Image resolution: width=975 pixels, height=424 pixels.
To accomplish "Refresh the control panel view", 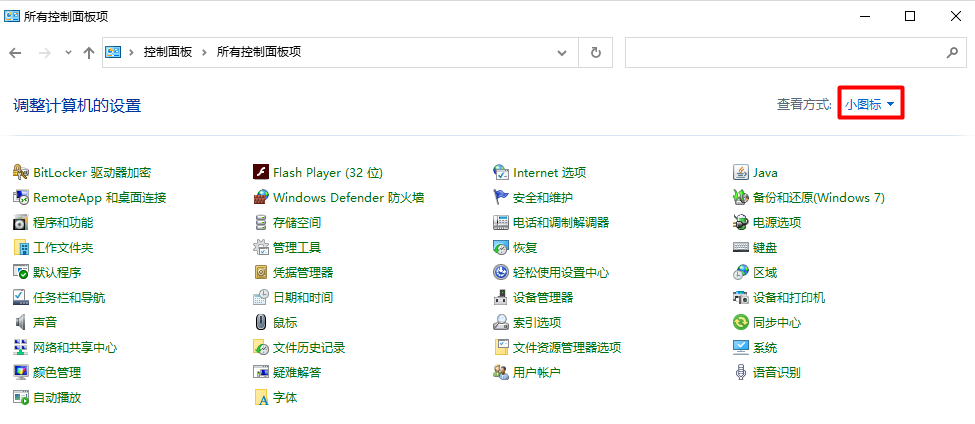I will click(x=596, y=52).
